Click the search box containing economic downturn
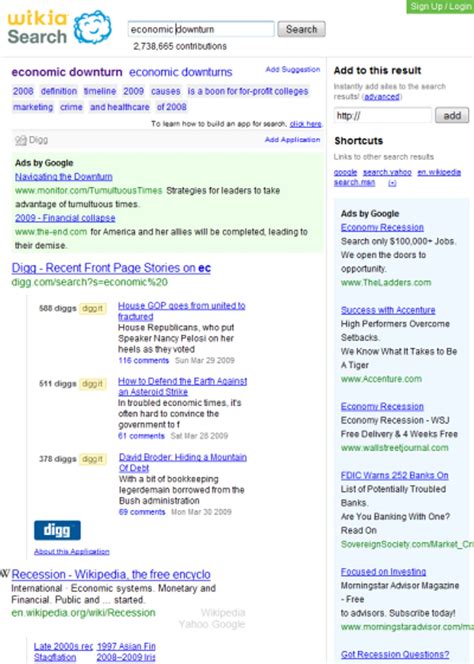 (x=201, y=29)
